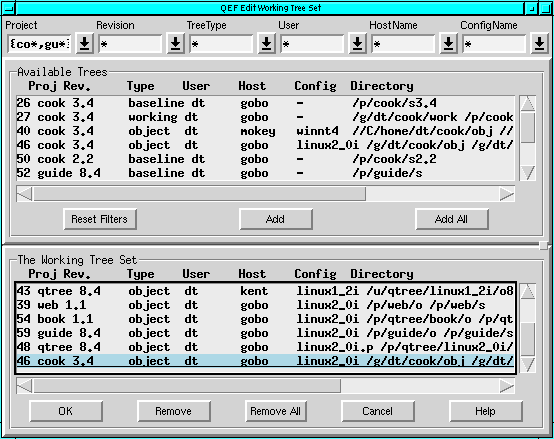Screen dimensions: 554x439
Task: Click Working Tree Set scroll down arrow
Action: click(x=528, y=365)
